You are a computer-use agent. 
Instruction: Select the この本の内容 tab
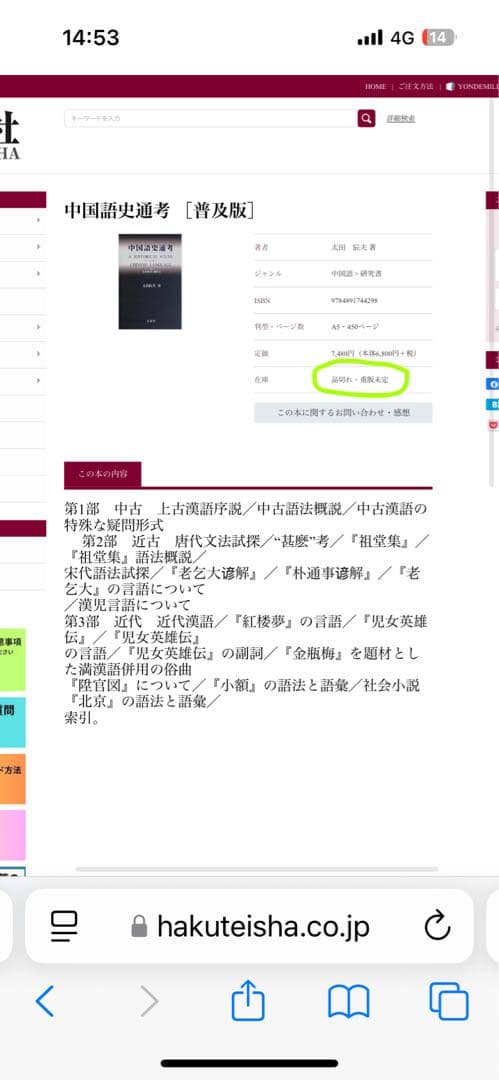point(102,474)
